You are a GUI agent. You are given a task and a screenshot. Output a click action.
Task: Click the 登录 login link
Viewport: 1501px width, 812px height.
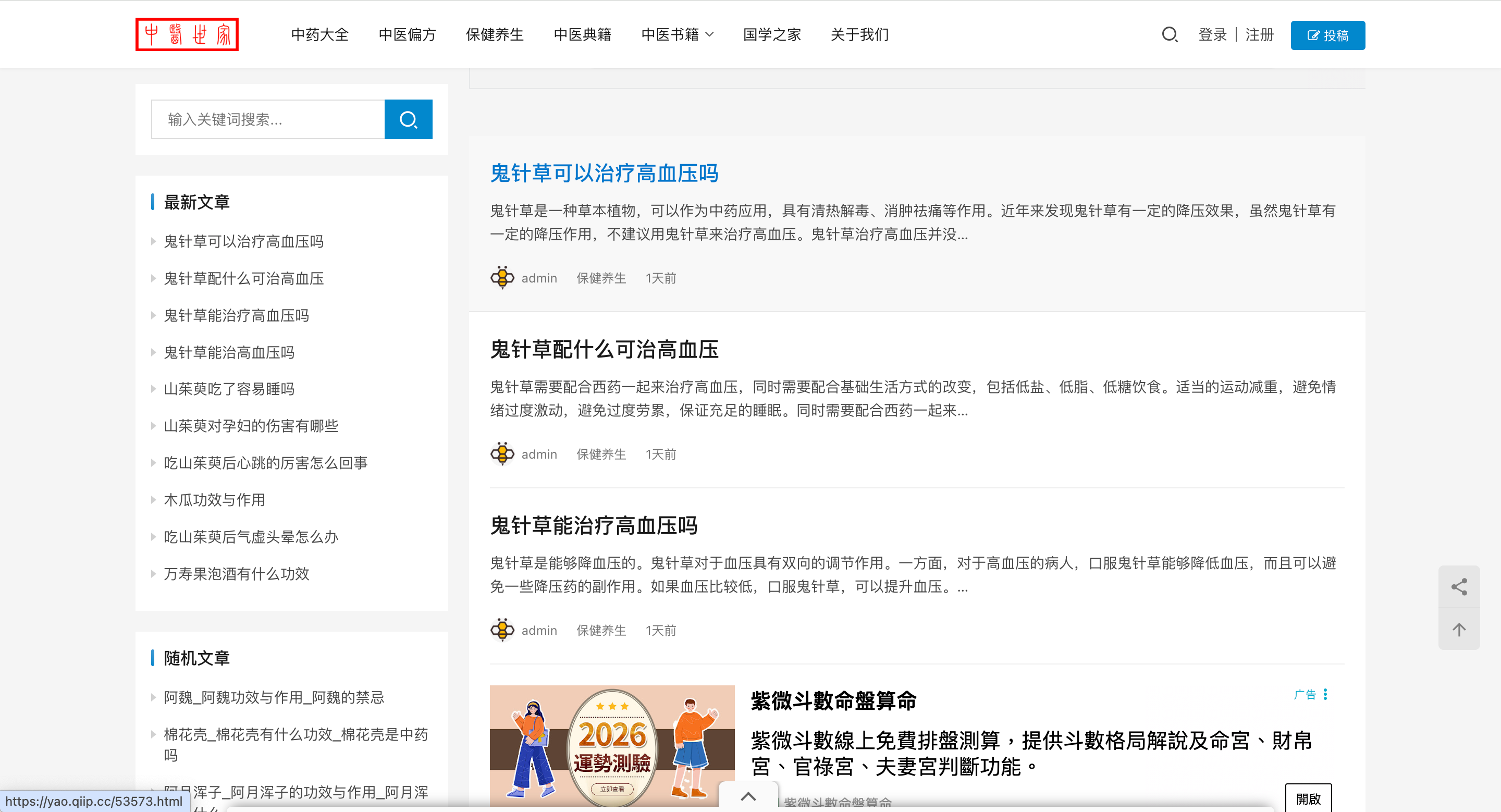coord(1212,35)
